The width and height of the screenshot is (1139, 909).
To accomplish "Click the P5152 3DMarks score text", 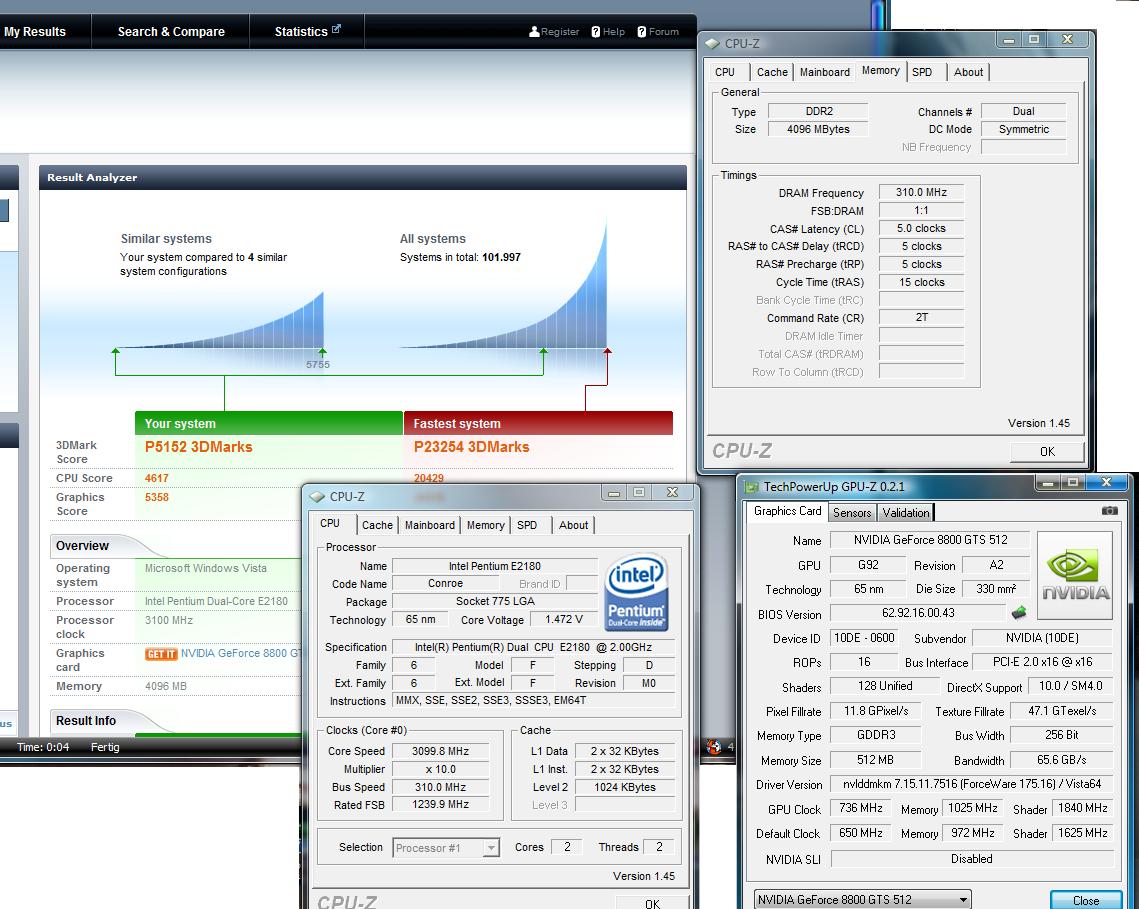I will point(198,447).
